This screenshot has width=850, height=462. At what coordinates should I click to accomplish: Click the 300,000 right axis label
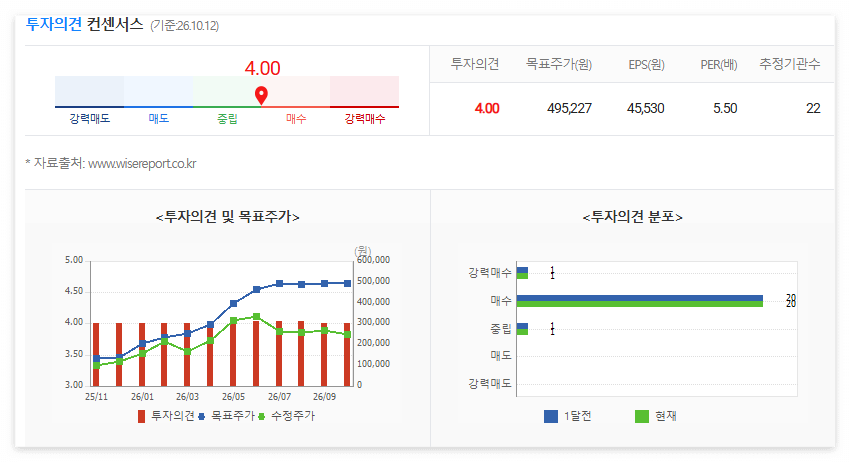pyautogui.click(x=374, y=322)
